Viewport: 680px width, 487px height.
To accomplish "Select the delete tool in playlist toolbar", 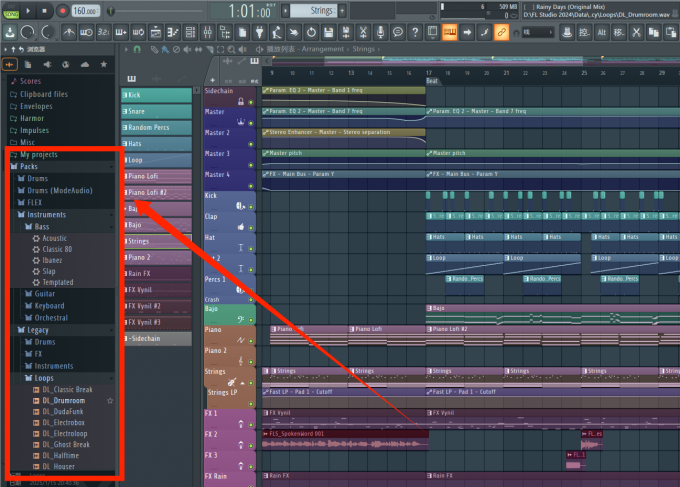I will tap(176, 49).
